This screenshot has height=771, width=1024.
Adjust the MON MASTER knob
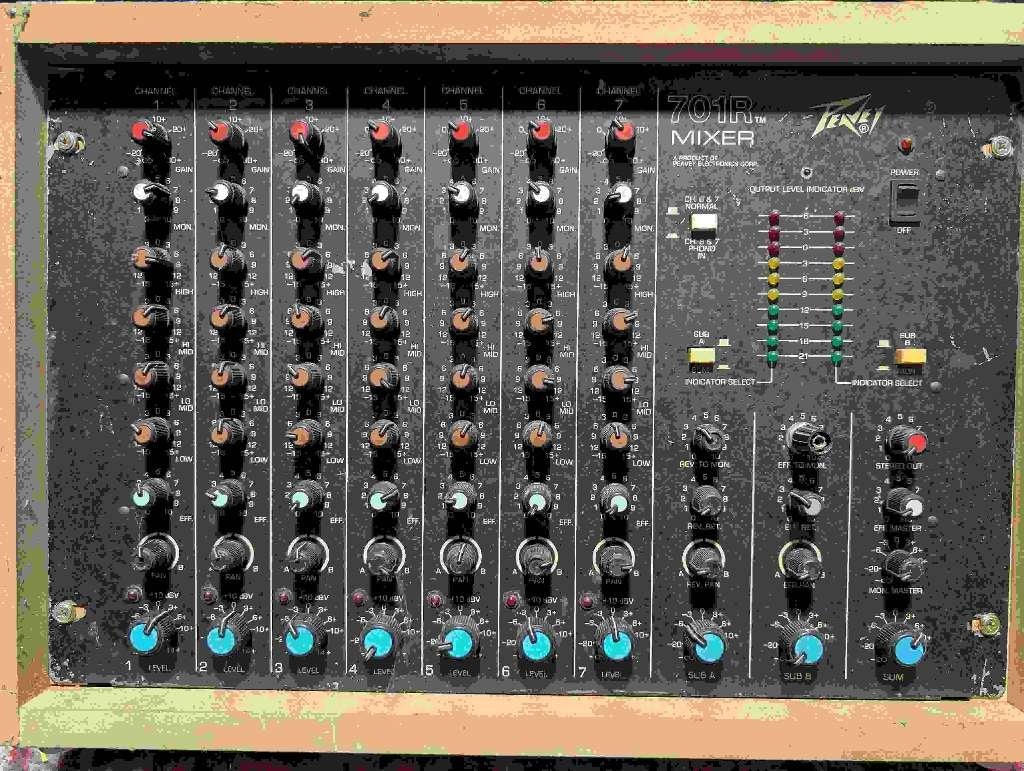click(x=903, y=565)
